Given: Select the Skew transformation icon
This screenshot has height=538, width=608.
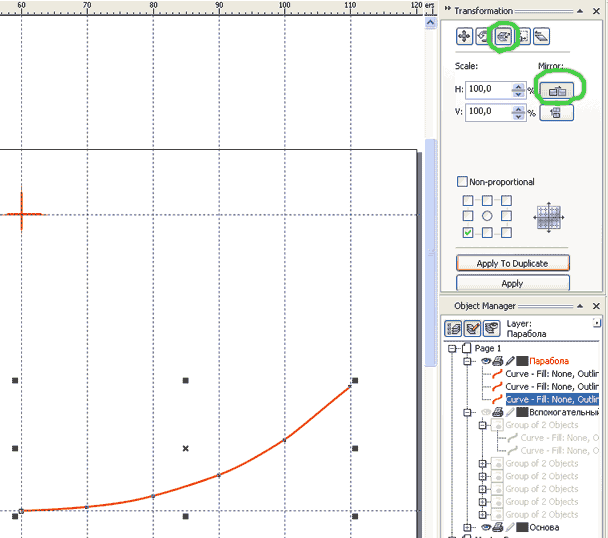Looking at the screenshot, I should click(541, 36).
